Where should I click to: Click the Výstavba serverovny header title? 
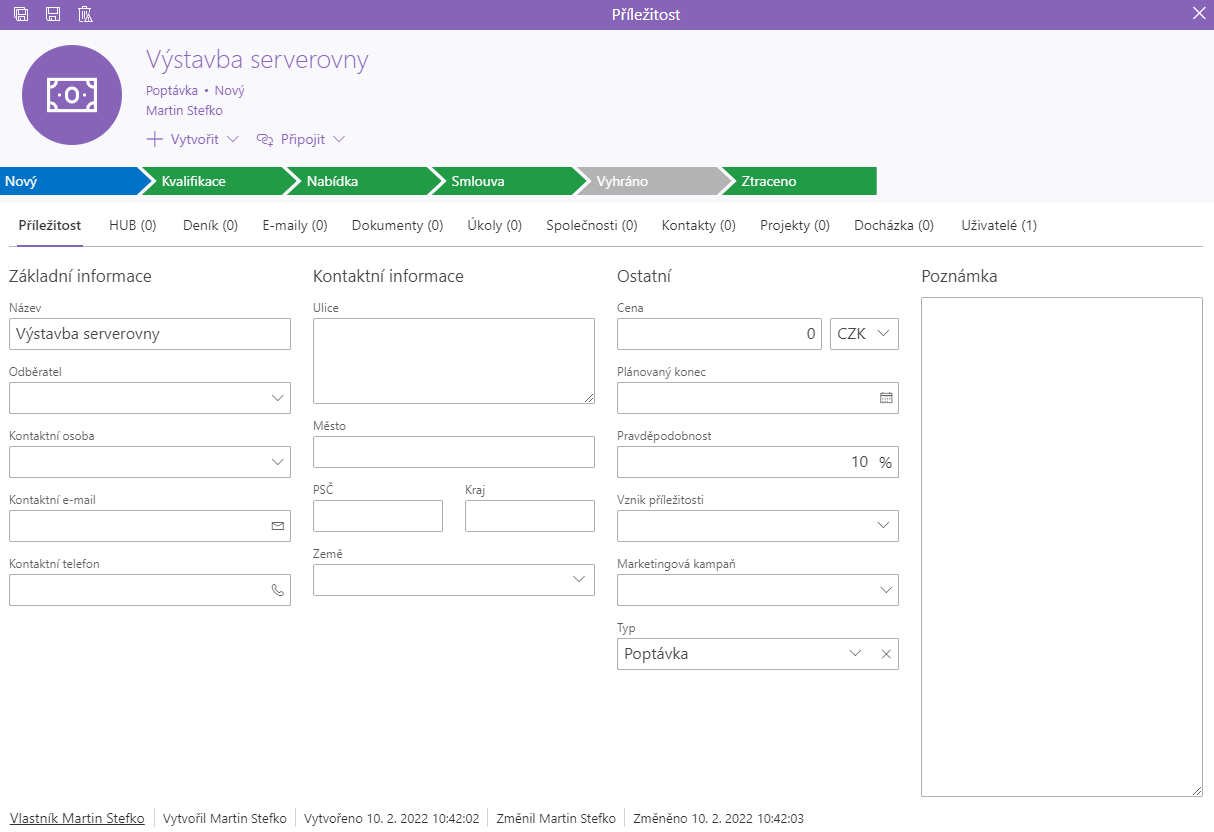click(257, 60)
